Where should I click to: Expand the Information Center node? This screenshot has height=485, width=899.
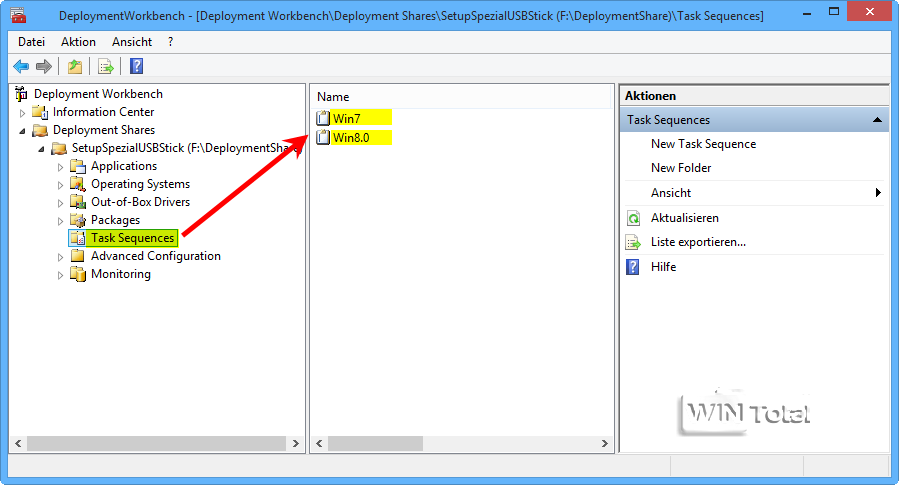point(22,113)
